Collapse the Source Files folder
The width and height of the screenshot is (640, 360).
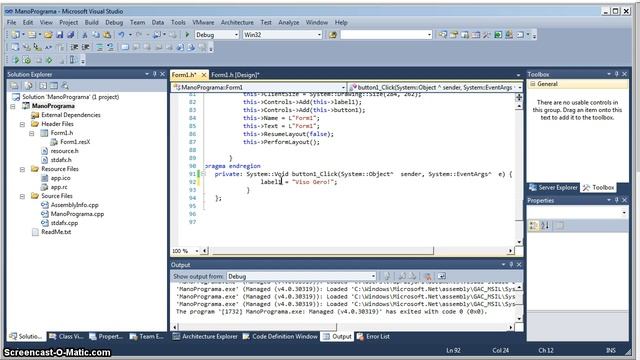tap(22, 196)
